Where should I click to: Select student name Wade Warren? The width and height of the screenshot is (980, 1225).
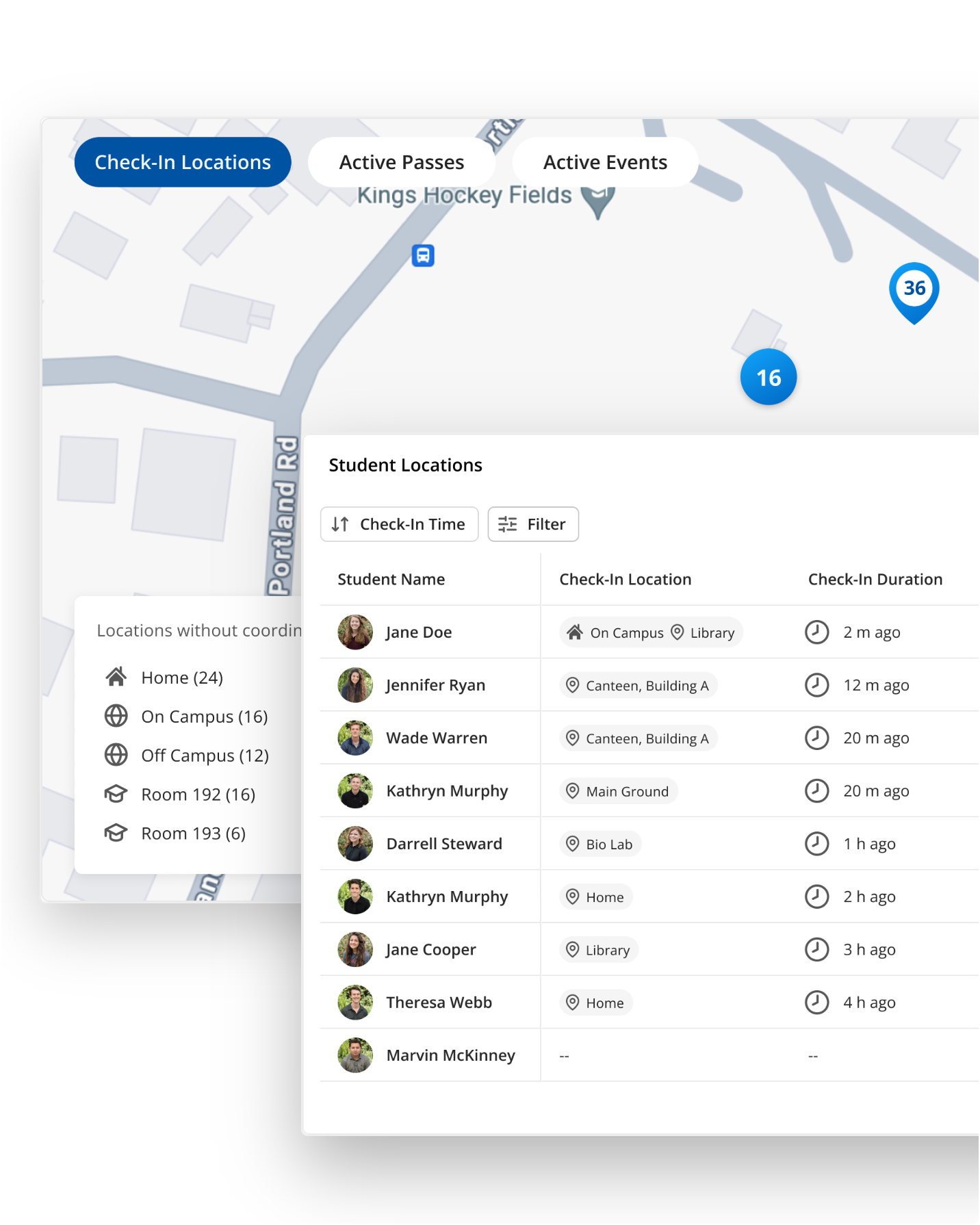click(437, 738)
